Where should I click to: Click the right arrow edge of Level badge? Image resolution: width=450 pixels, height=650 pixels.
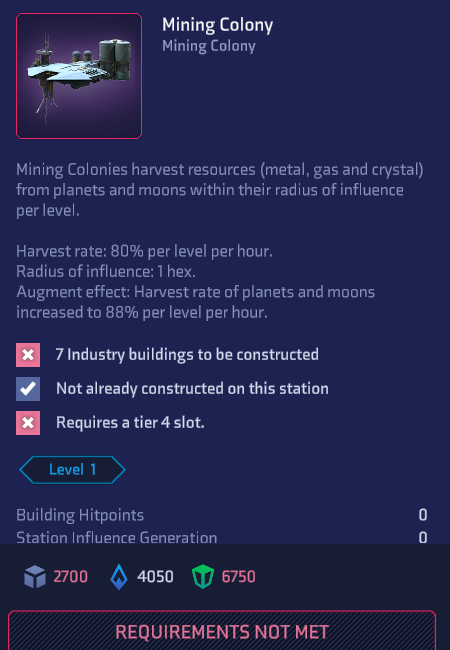coord(119,470)
